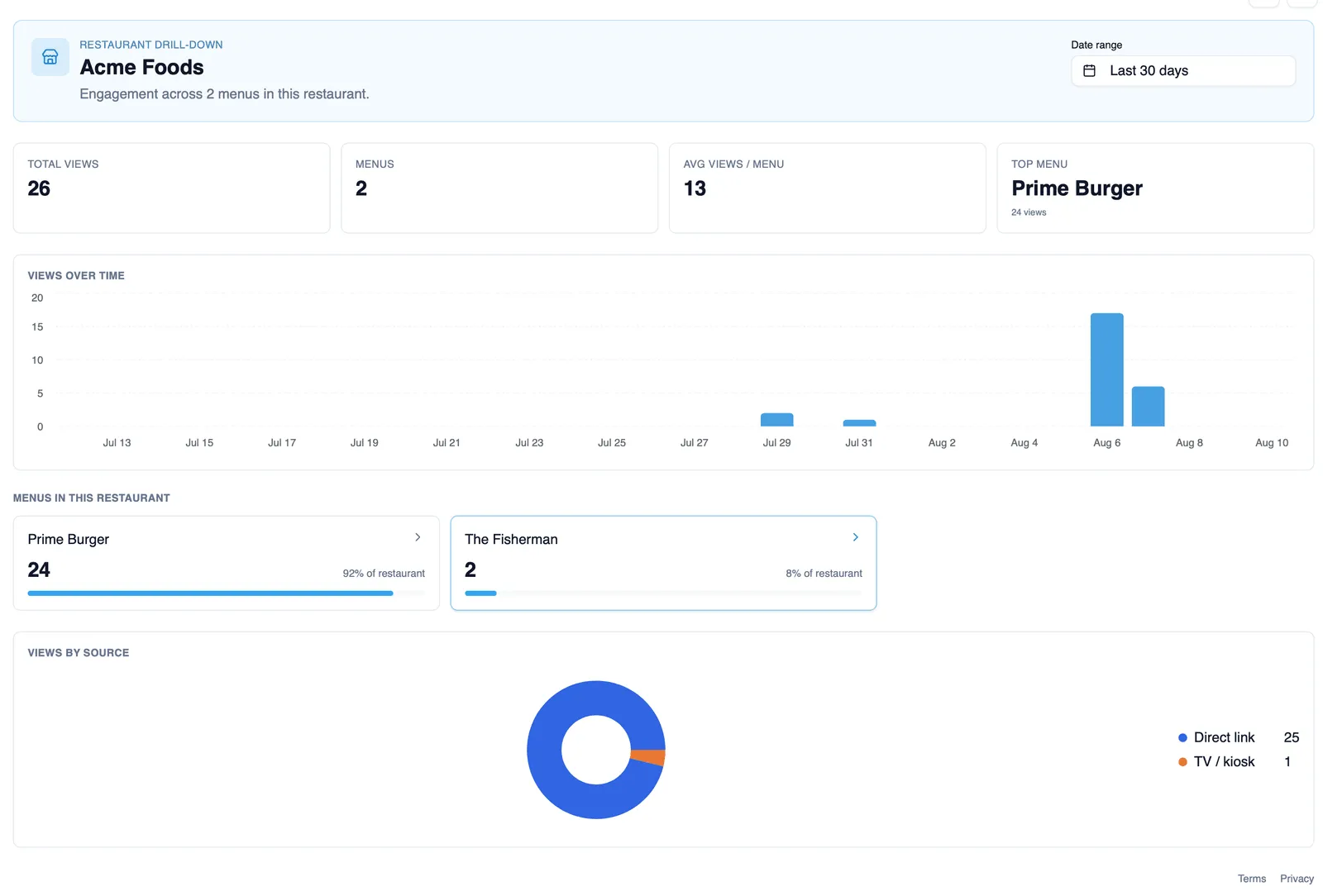Image resolution: width=1323 pixels, height=896 pixels.
Task: Click the RESTAURANT DRILL-DOWN label
Action: pyautogui.click(x=151, y=45)
